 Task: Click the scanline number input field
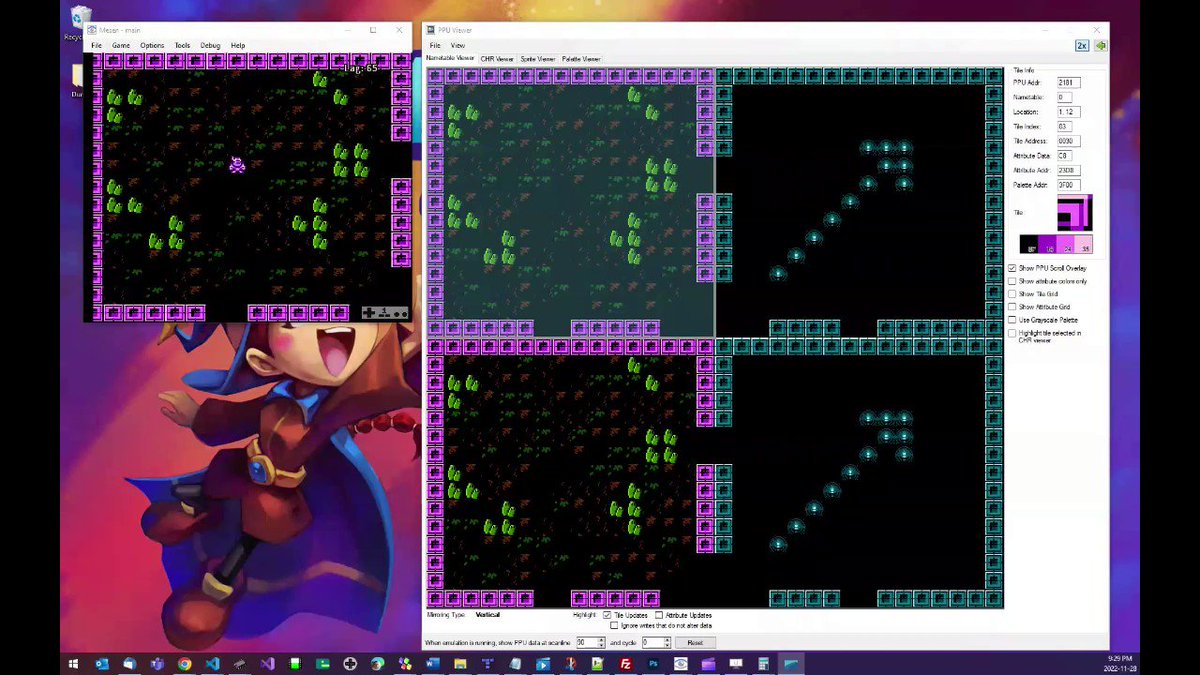587,642
